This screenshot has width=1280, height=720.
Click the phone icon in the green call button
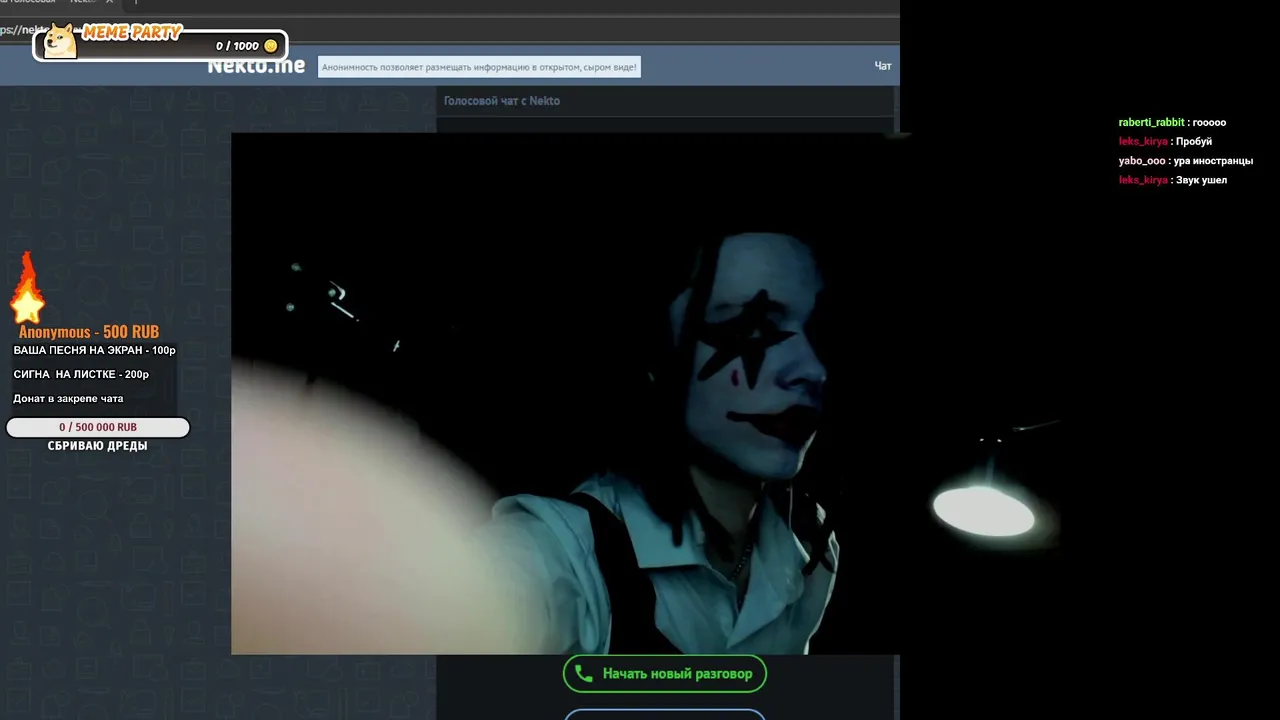584,674
